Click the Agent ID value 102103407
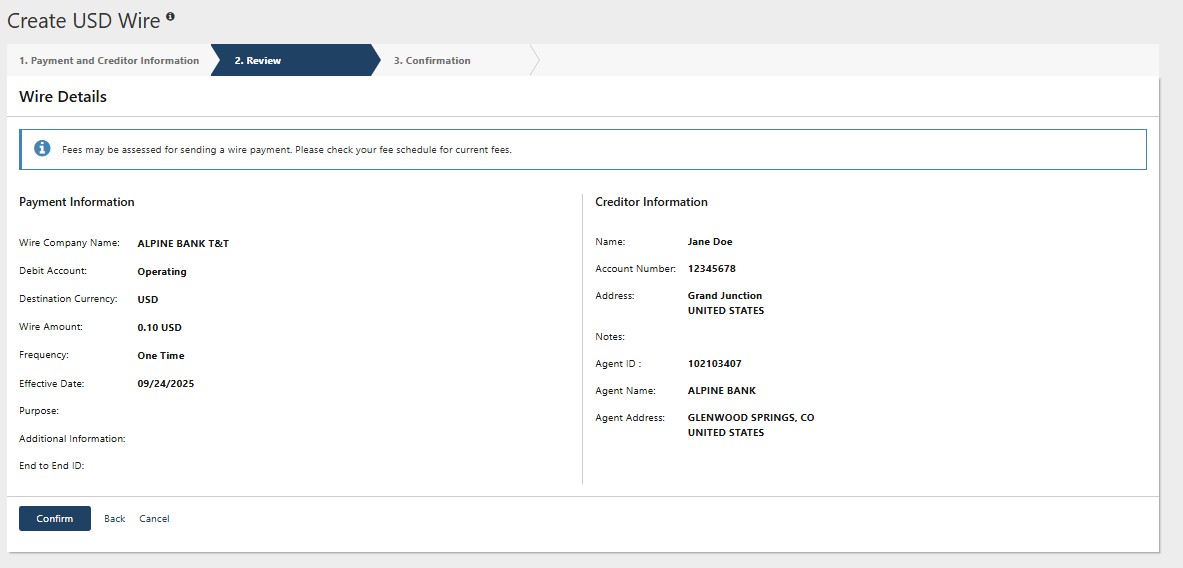This screenshot has width=1183, height=568. pyautogui.click(x=714, y=364)
